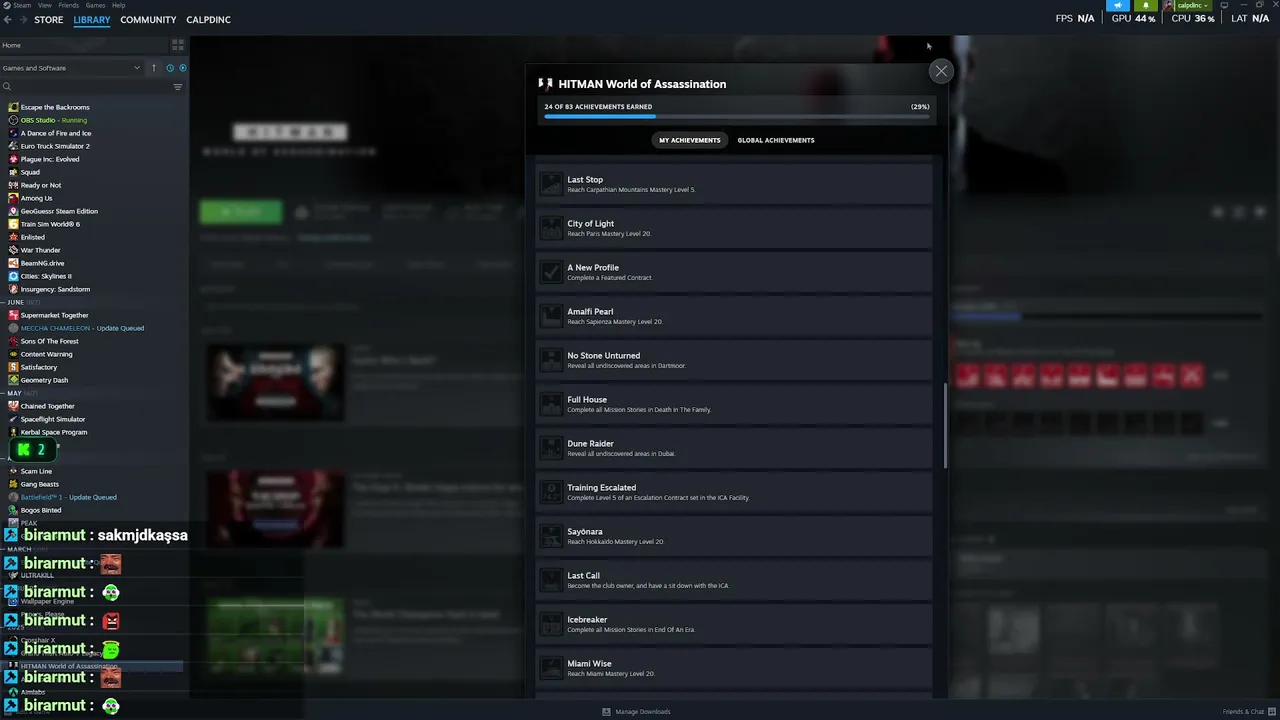Toggle the recent activity clock filter
1280x720 pixels.
[170, 68]
